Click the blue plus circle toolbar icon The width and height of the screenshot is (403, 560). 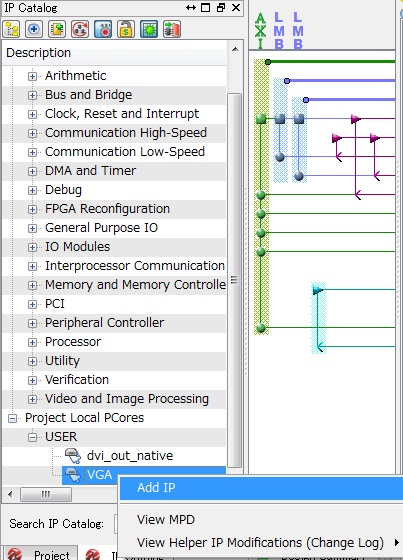coord(34,29)
